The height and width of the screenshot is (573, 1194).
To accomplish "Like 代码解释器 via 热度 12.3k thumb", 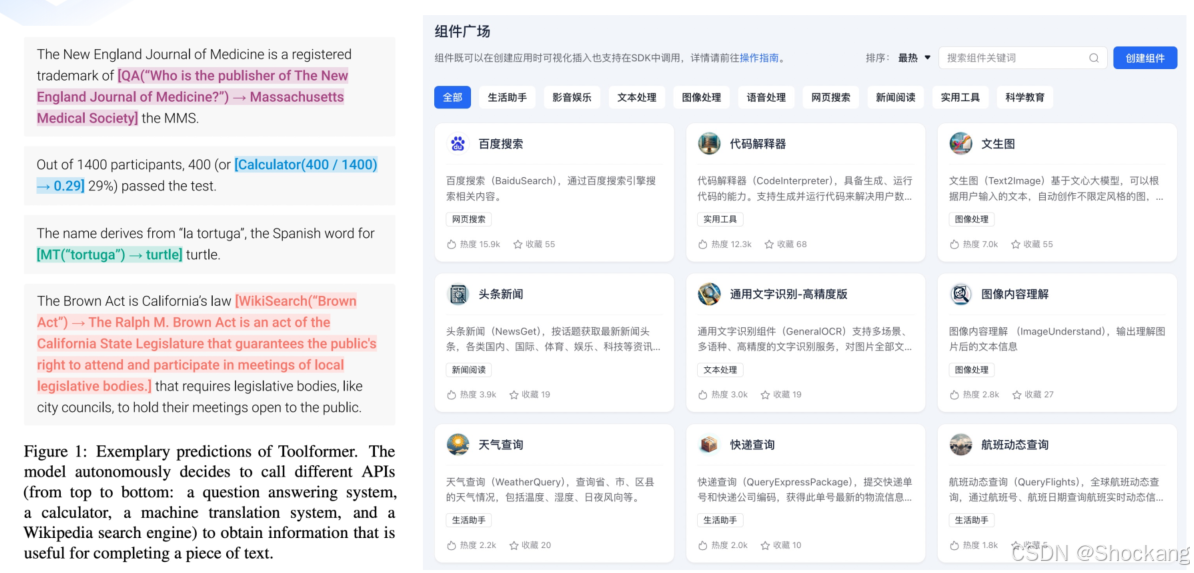I will [x=702, y=245].
